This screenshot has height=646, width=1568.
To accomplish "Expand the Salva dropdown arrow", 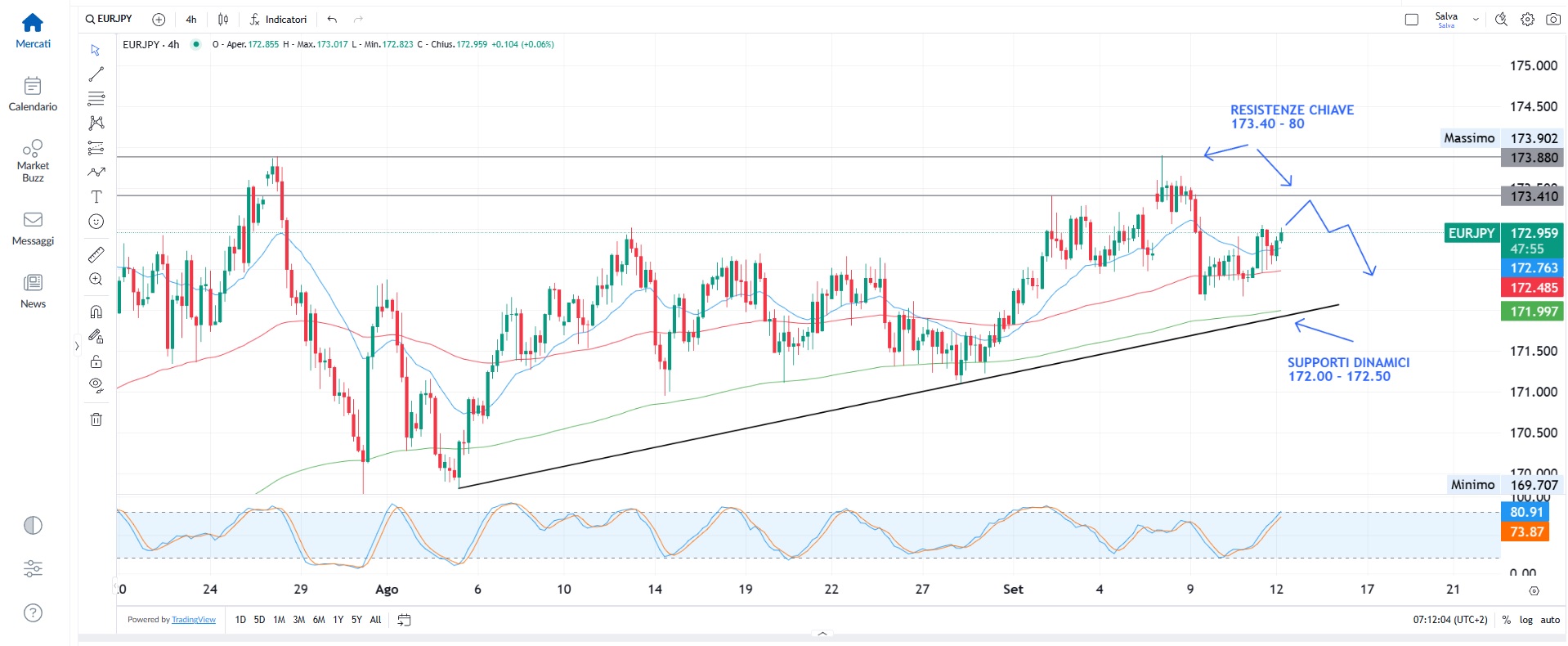I will (x=1476, y=20).
